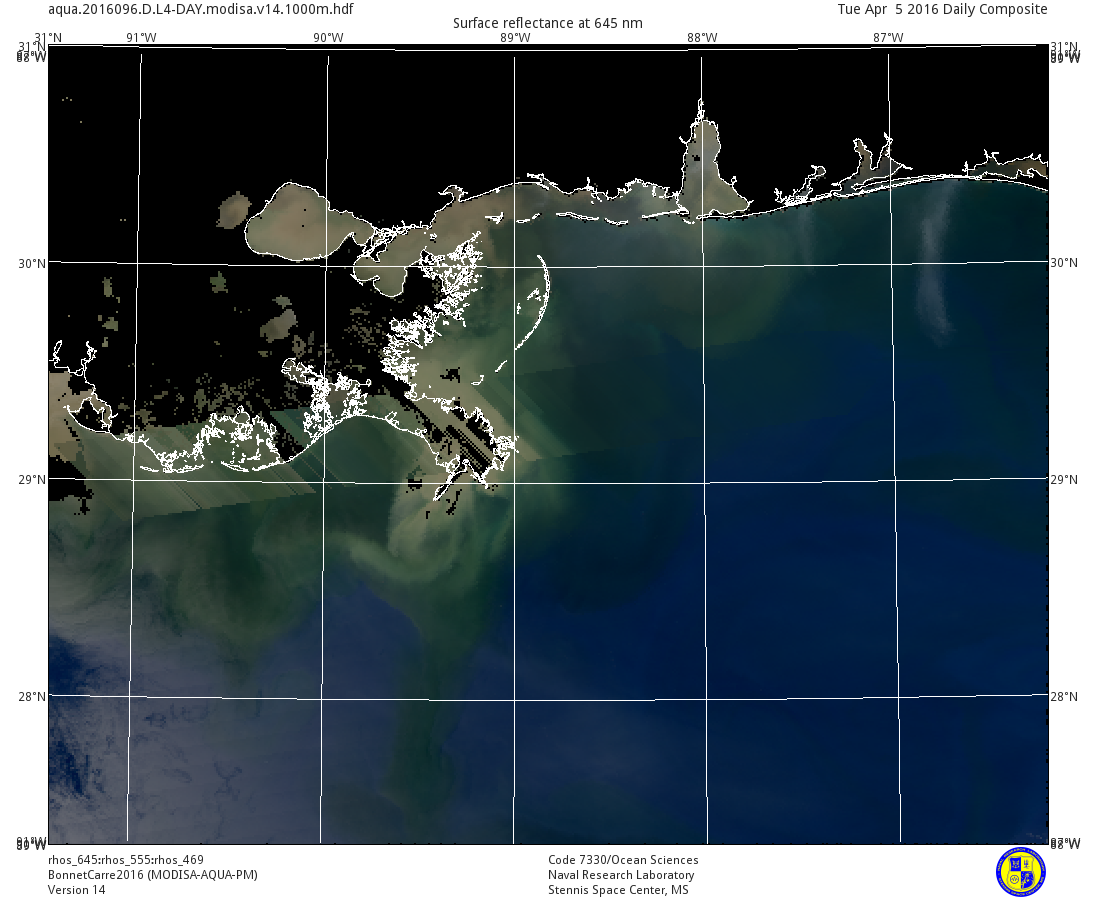Image resolution: width=1096 pixels, height=899 pixels.
Task: Click the Naval Research Laboratory emblem logo
Action: 1020,871
